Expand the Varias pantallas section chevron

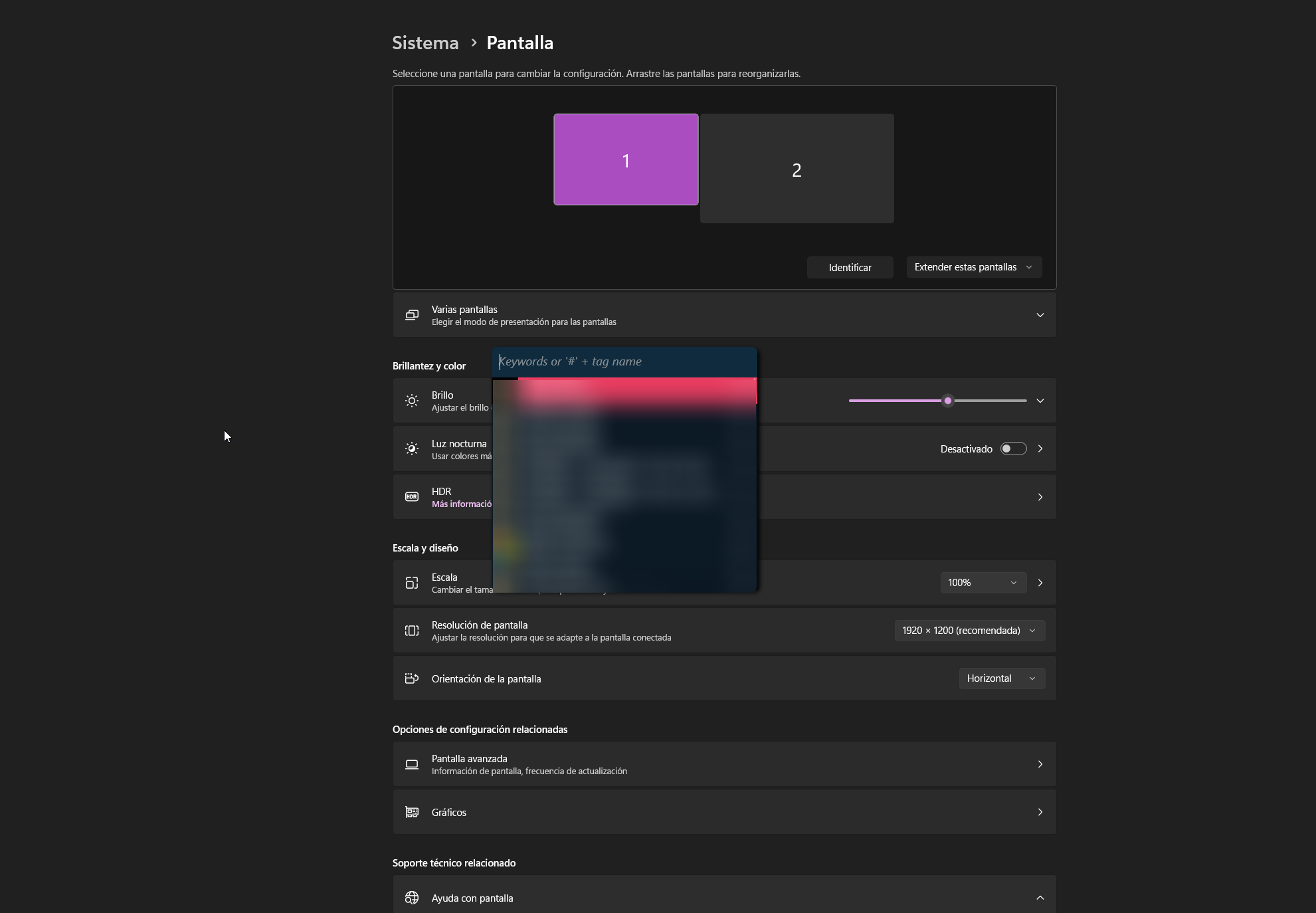point(1040,315)
